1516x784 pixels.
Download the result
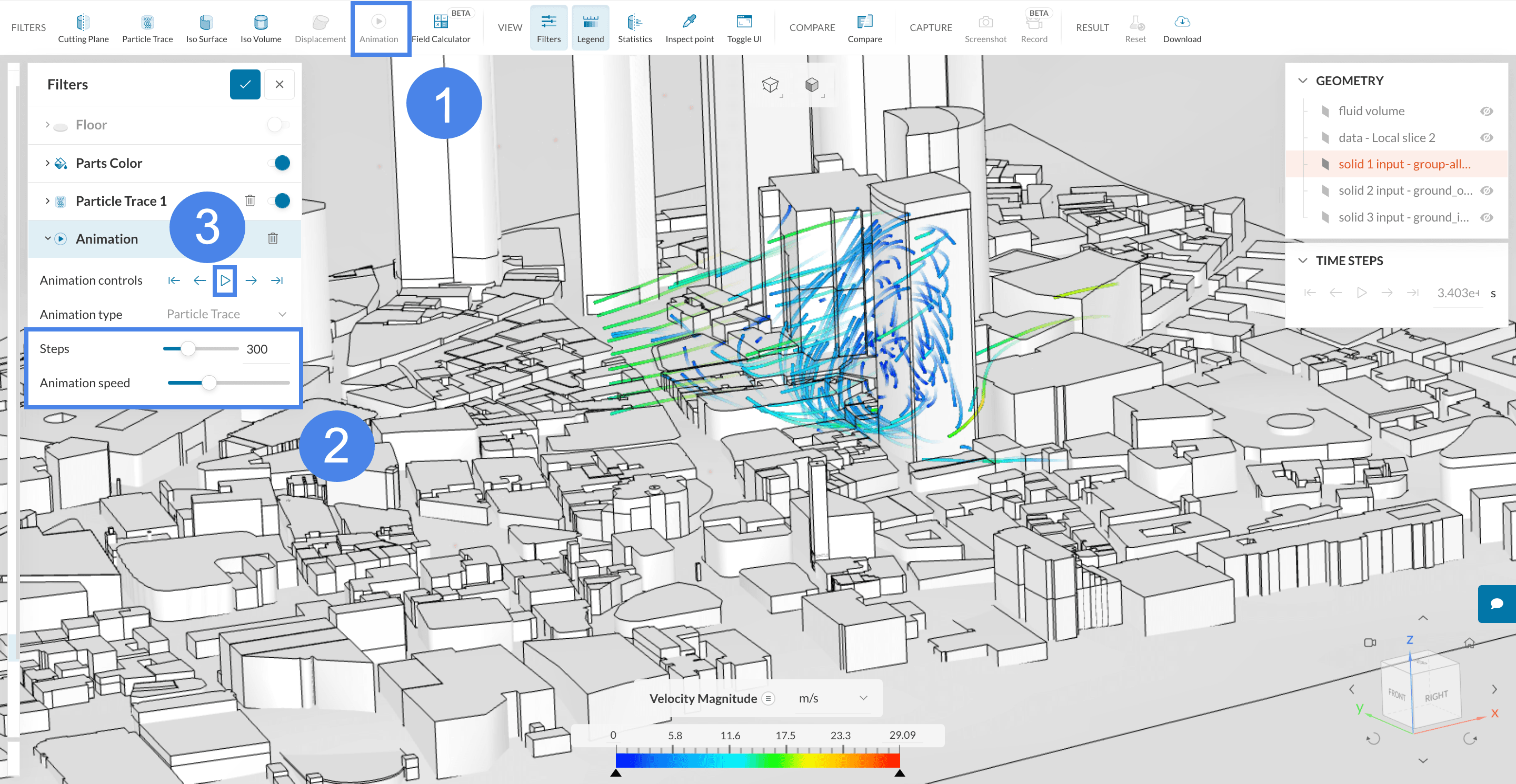1181,28
